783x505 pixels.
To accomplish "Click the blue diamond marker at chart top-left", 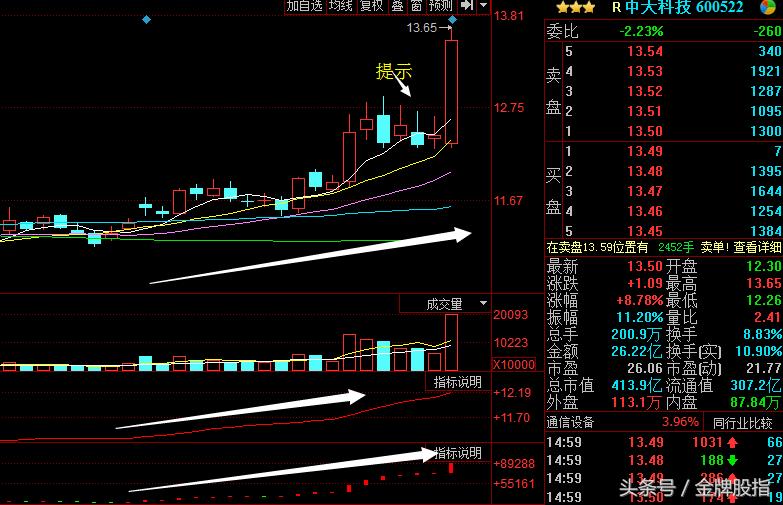I will click(x=147, y=20).
